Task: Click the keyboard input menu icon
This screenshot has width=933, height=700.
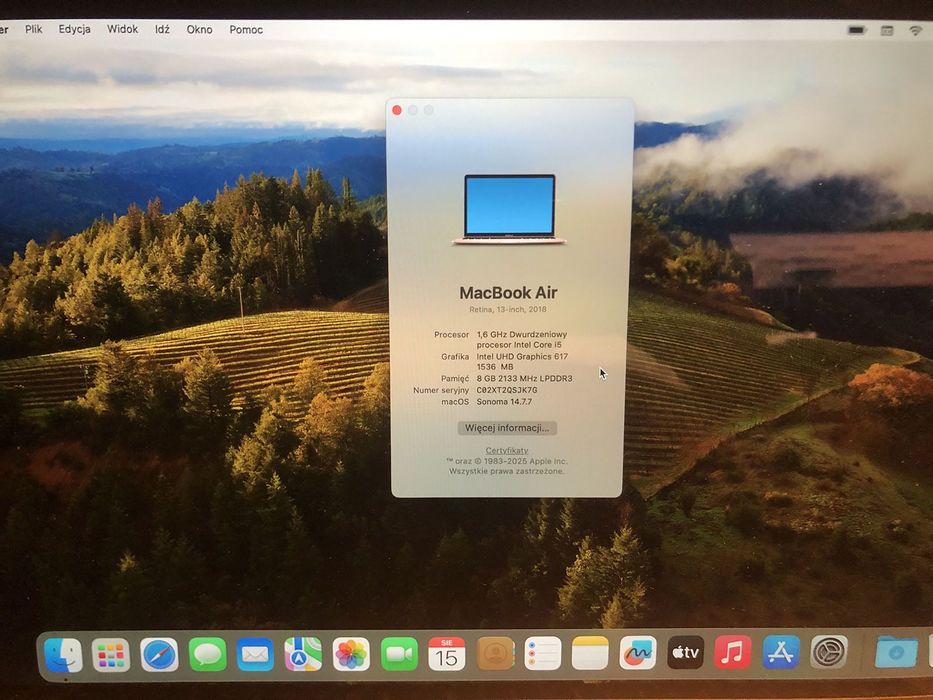Action: (x=887, y=30)
